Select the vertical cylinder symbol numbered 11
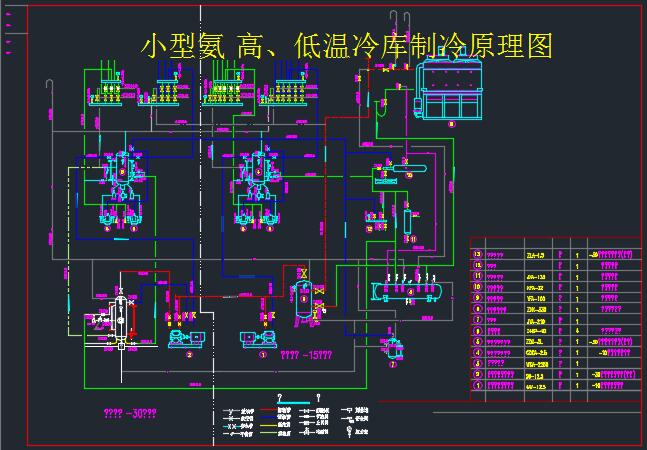Screen dimensions: 647x450 click(x=408, y=221)
